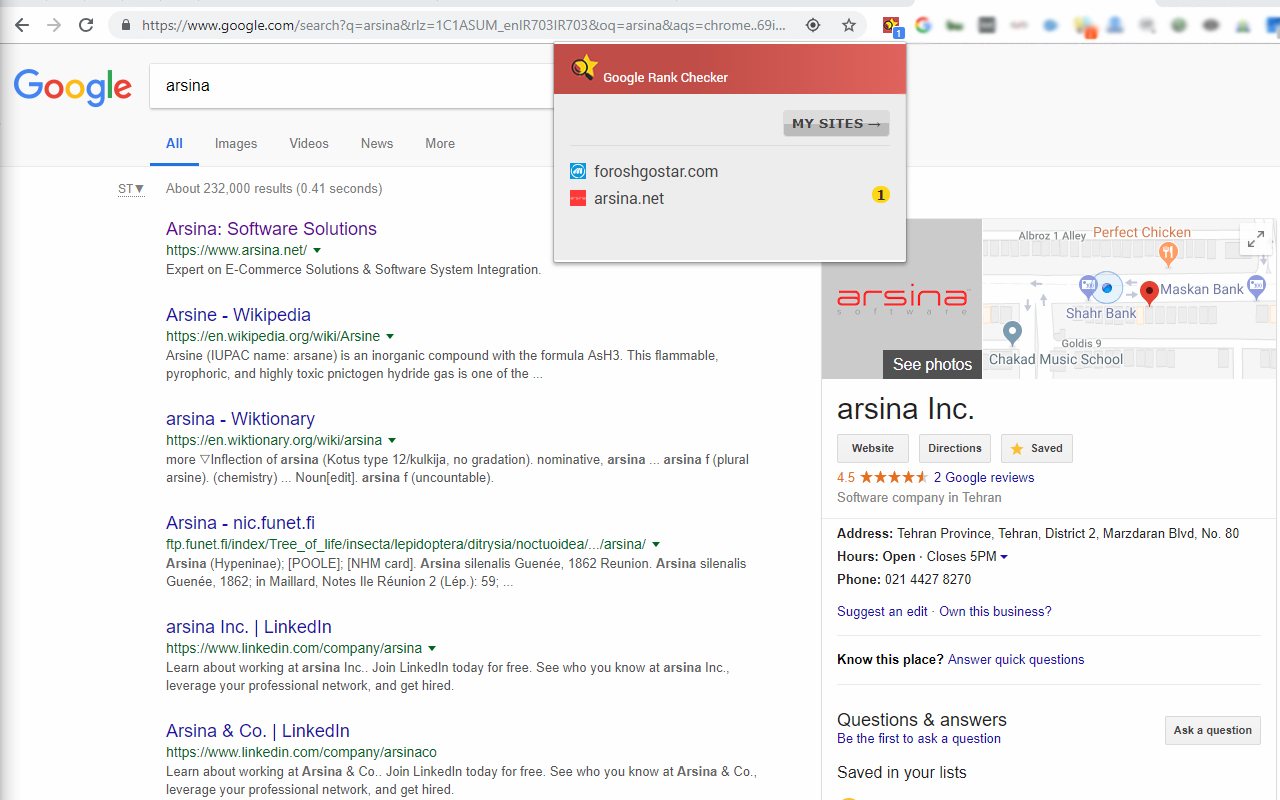Open the map fullscreen expand icon
This screenshot has width=1280, height=800.
pos(1255,238)
